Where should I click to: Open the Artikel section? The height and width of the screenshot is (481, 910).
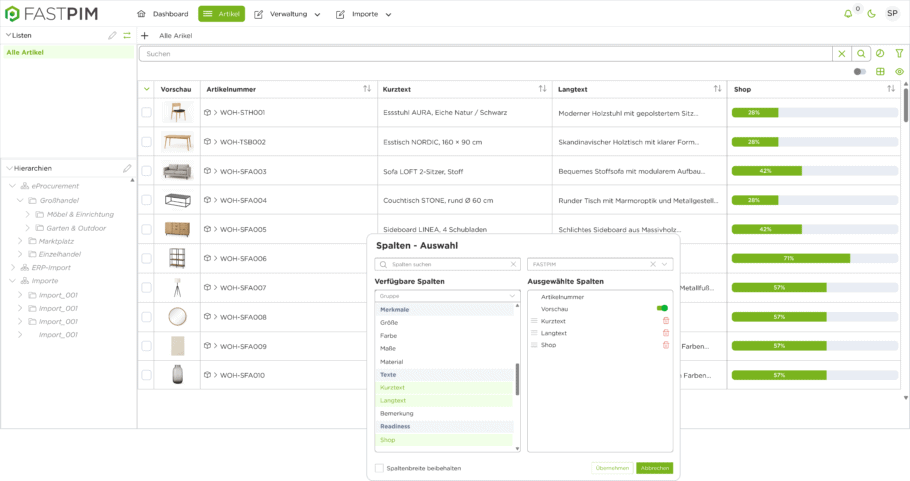pos(221,14)
